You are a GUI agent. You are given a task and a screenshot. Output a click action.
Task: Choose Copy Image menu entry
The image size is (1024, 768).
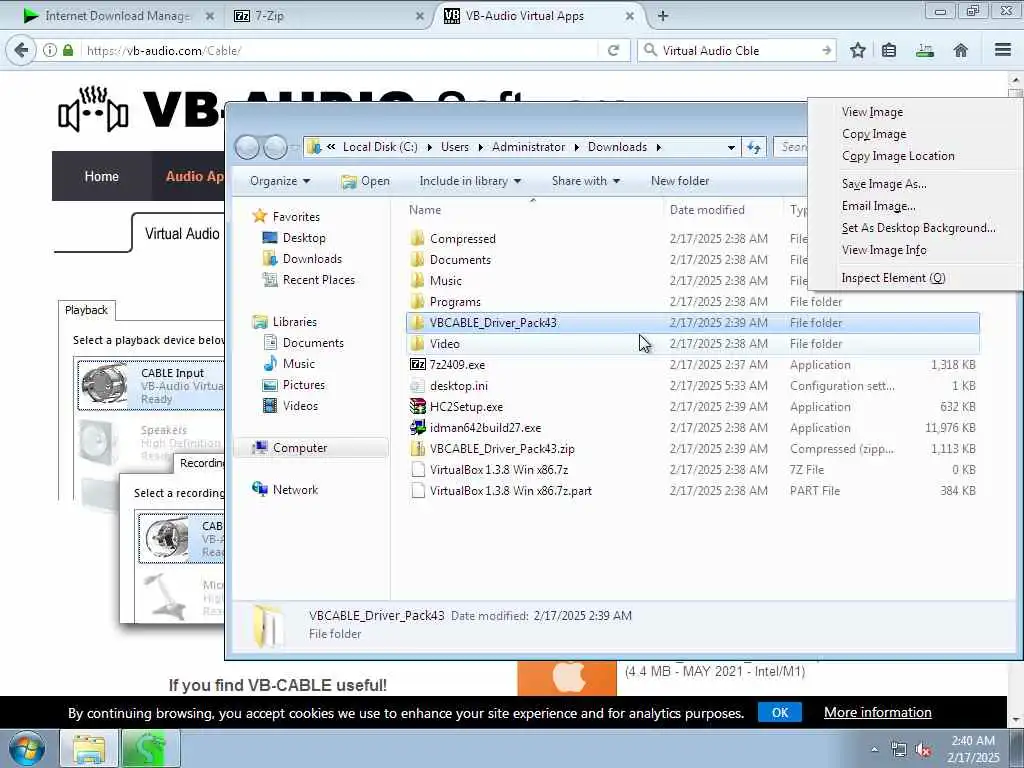tap(874, 134)
